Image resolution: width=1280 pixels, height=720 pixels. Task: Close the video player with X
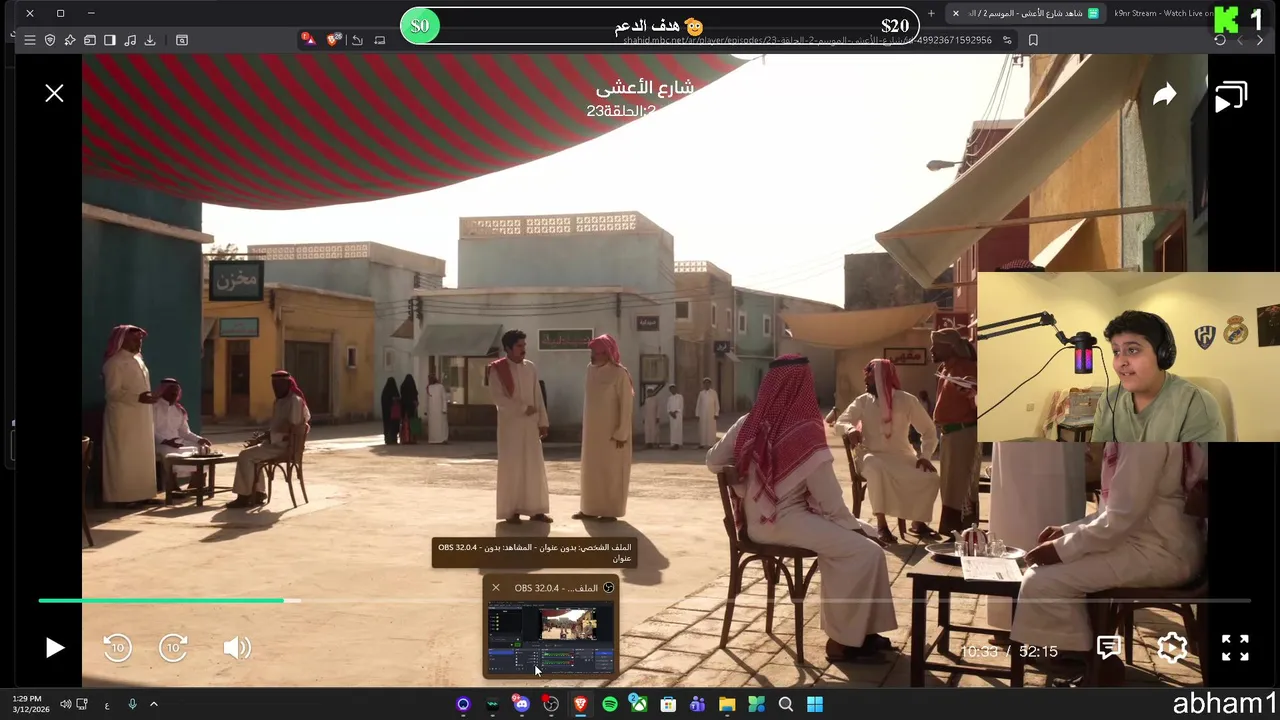pos(54,93)
